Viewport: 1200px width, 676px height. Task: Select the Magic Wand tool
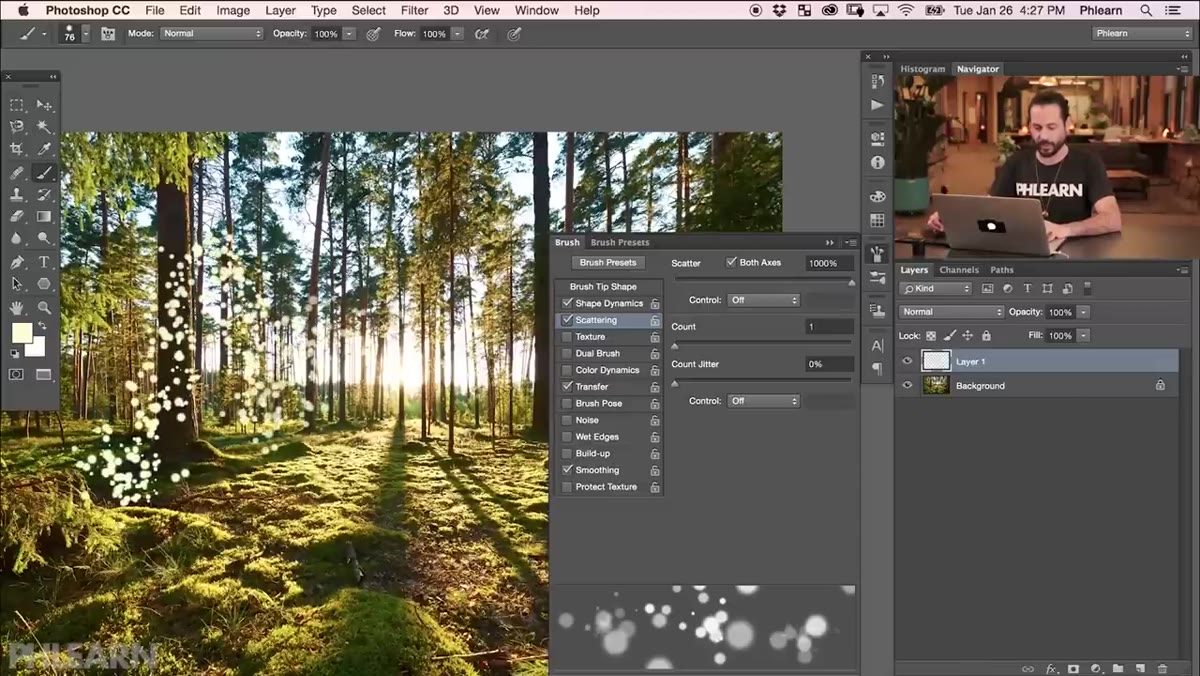[44, 127]
